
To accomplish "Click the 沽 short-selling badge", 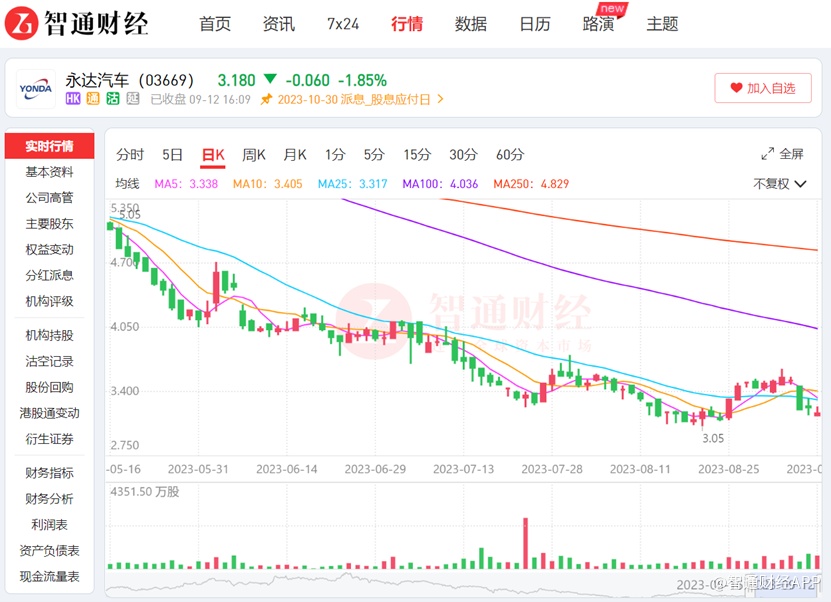I will tap(112, 99).
